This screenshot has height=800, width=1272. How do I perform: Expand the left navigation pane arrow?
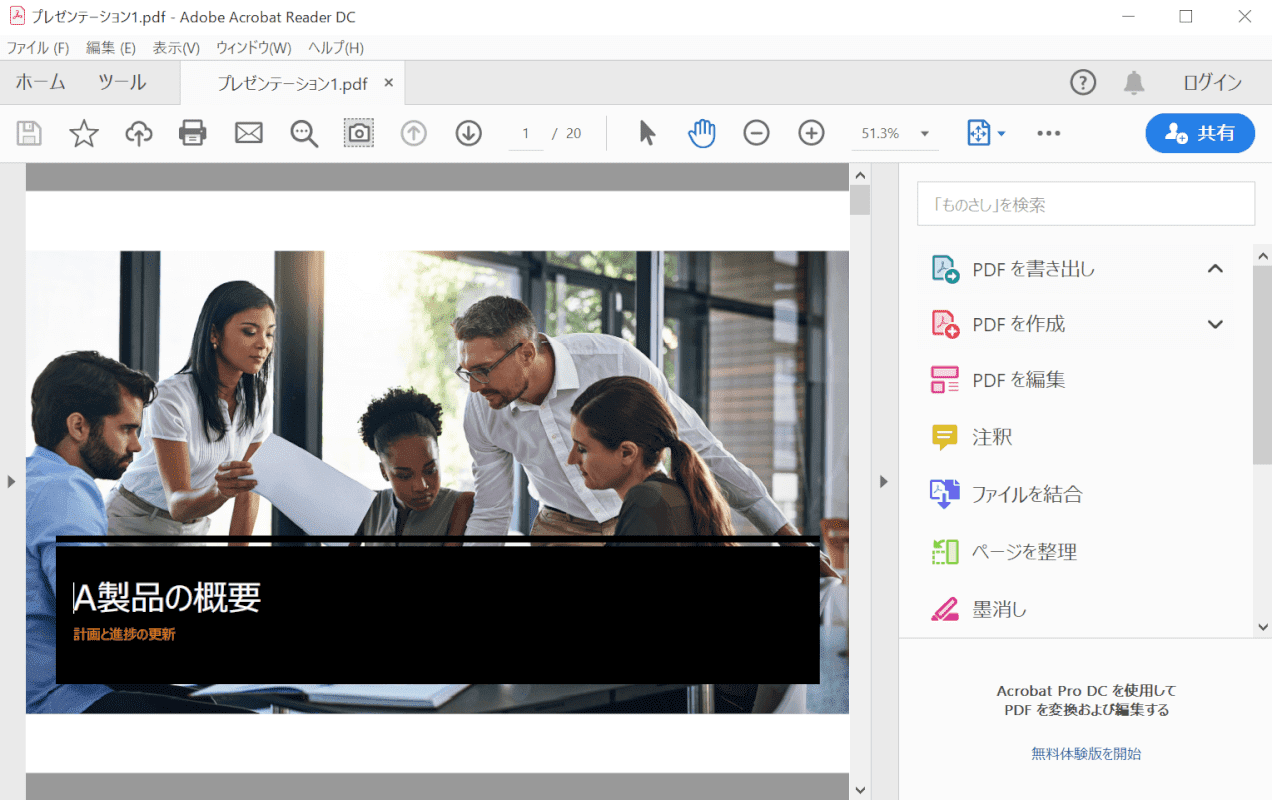coord(11,481)
